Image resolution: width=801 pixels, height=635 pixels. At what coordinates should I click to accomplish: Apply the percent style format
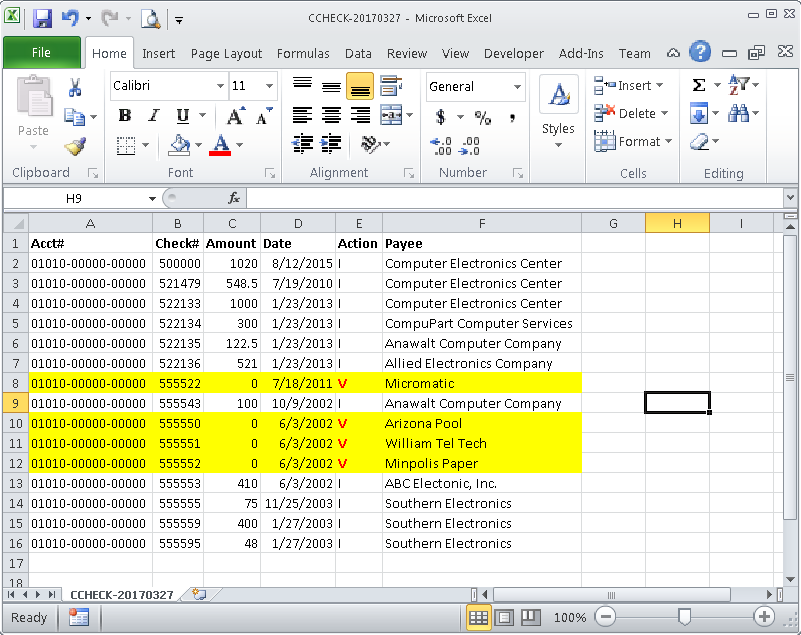[x=483, y=118]
